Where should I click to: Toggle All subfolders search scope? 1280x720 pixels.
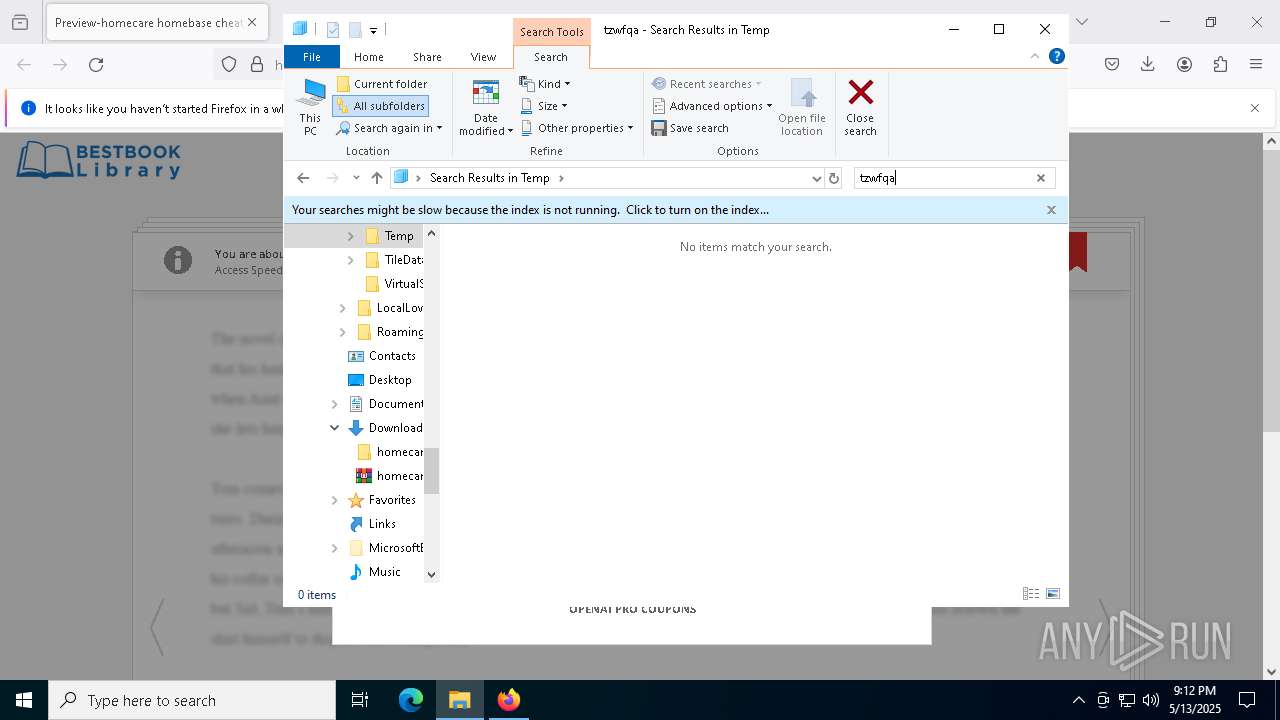click(381, 106)
